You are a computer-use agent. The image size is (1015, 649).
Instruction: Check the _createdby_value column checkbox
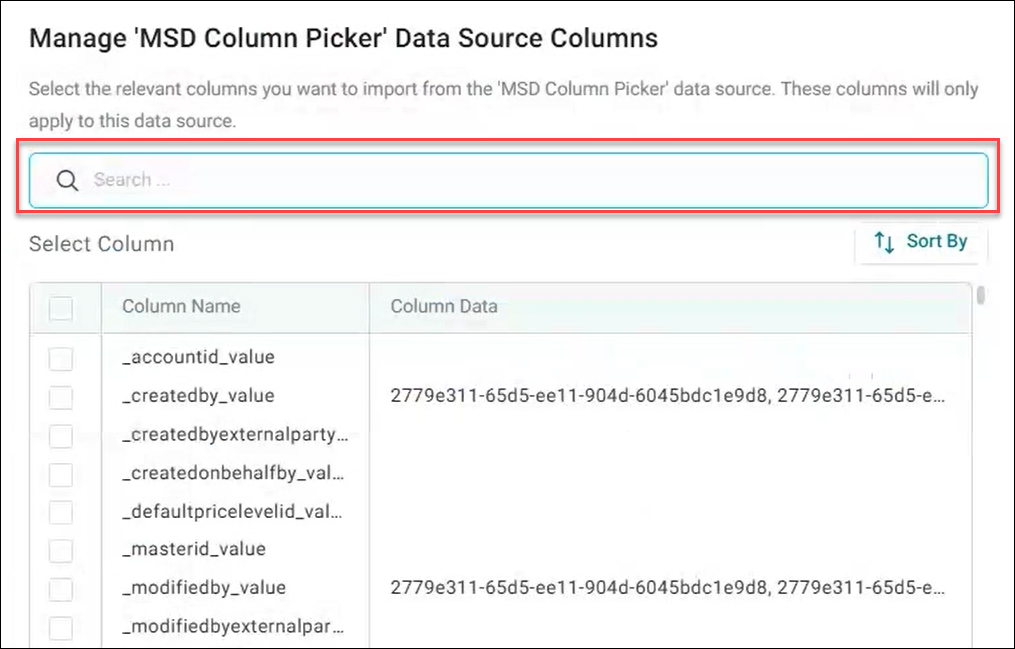coord(61,397)
